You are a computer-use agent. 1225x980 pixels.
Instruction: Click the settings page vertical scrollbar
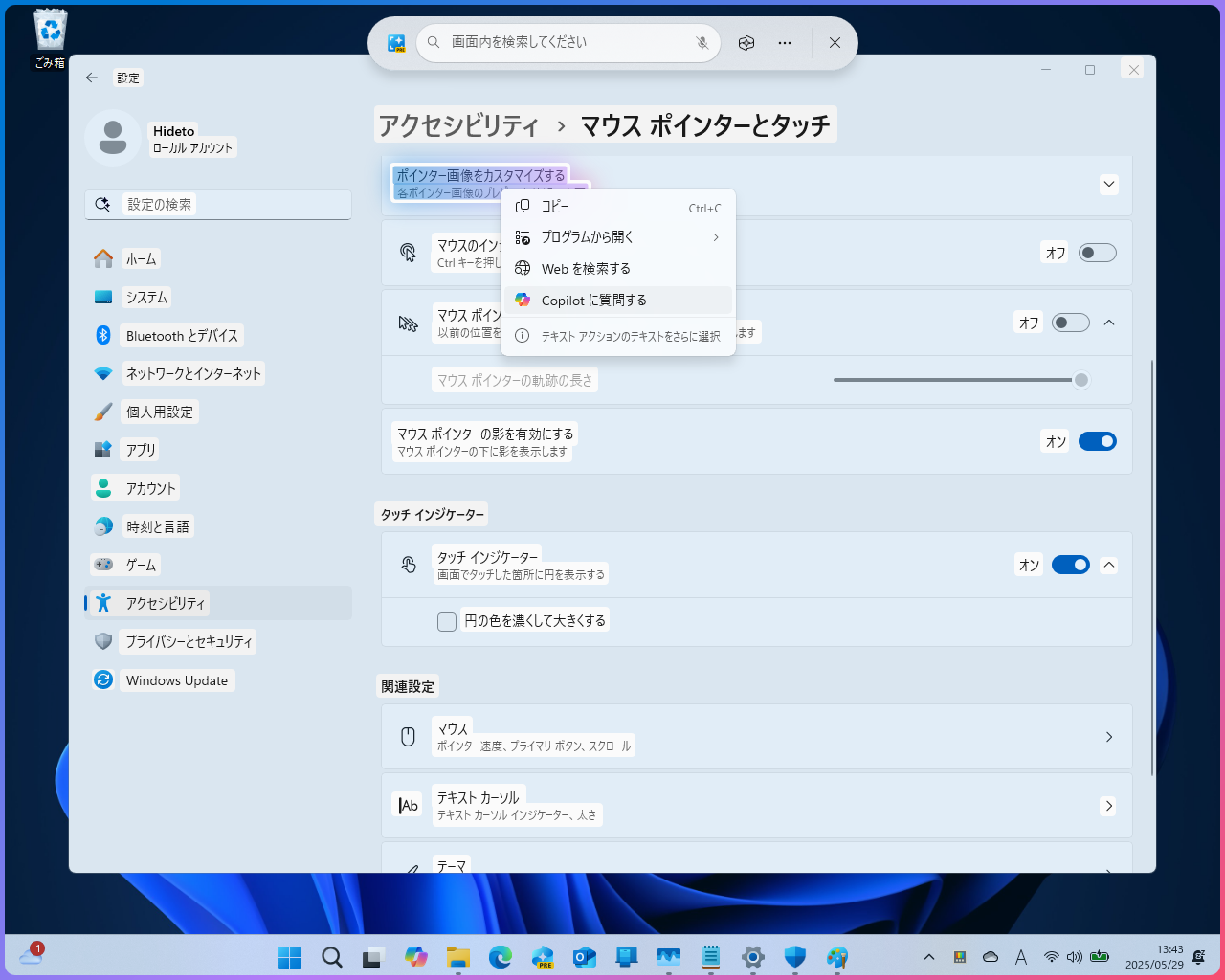tap(1152, 567)
